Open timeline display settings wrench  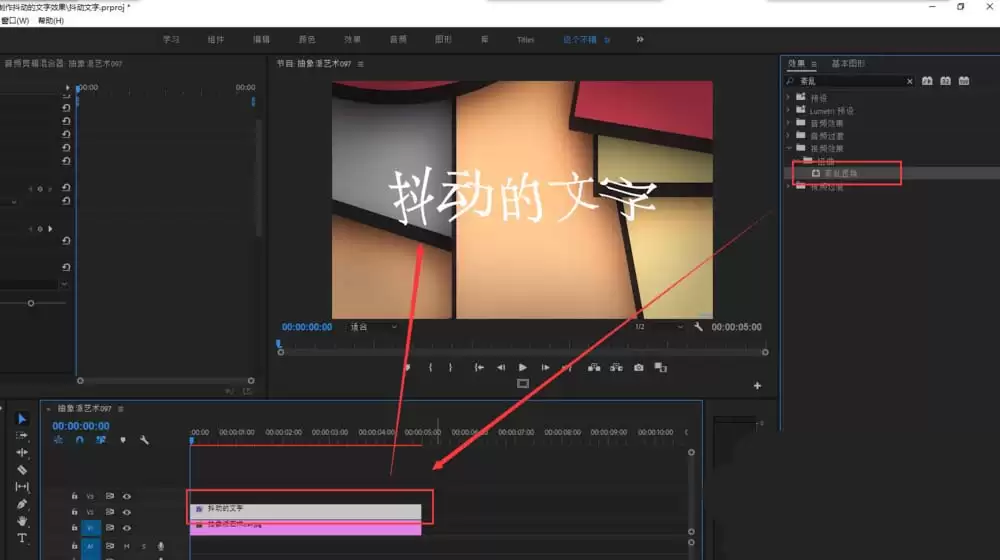coord(145,440)
